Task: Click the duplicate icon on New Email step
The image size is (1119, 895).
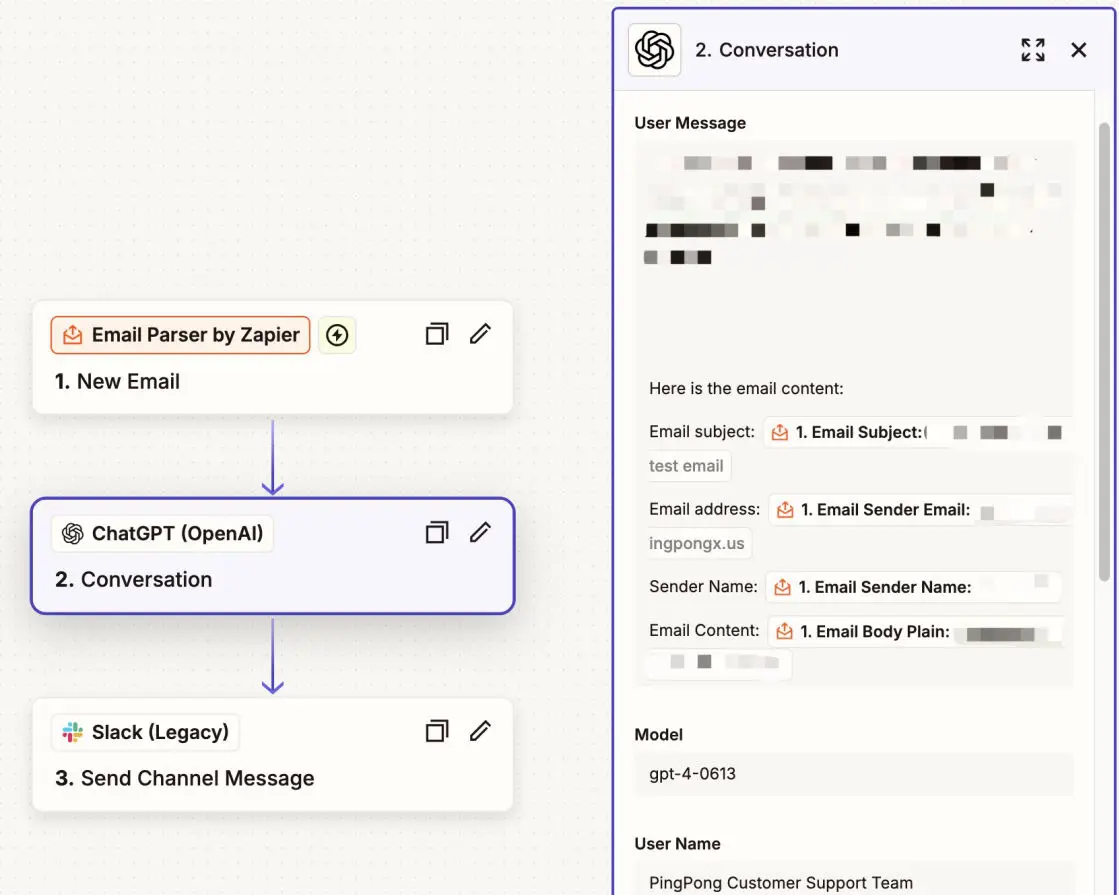Action: [x=436, y=334]
